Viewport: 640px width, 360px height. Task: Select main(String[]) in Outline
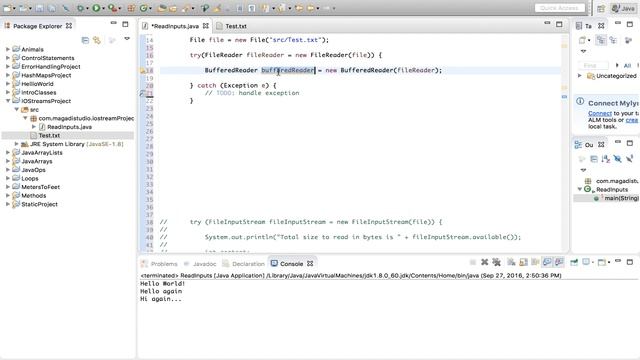coord(622,198)
